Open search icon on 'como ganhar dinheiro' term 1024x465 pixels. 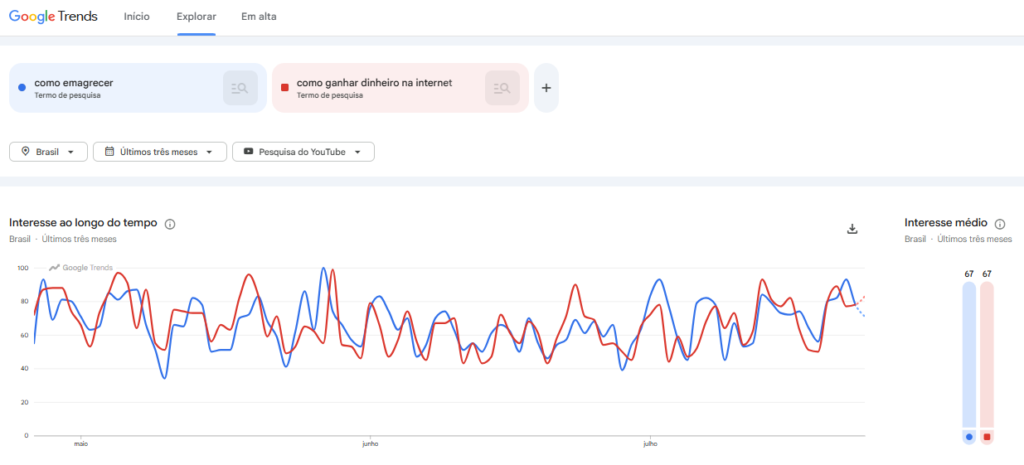click(x=502, y=88)
